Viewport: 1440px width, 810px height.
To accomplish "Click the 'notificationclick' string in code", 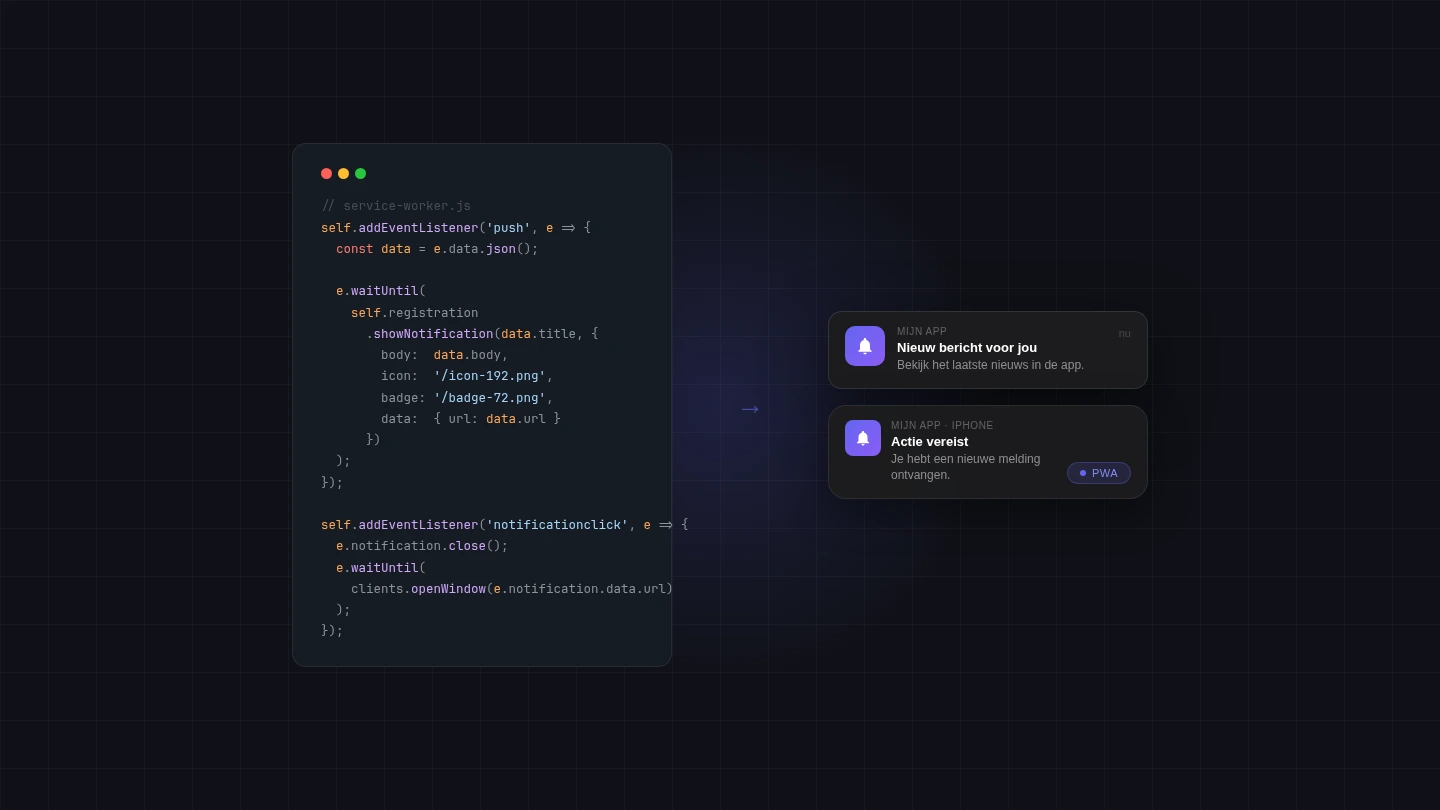I will 557,525.
